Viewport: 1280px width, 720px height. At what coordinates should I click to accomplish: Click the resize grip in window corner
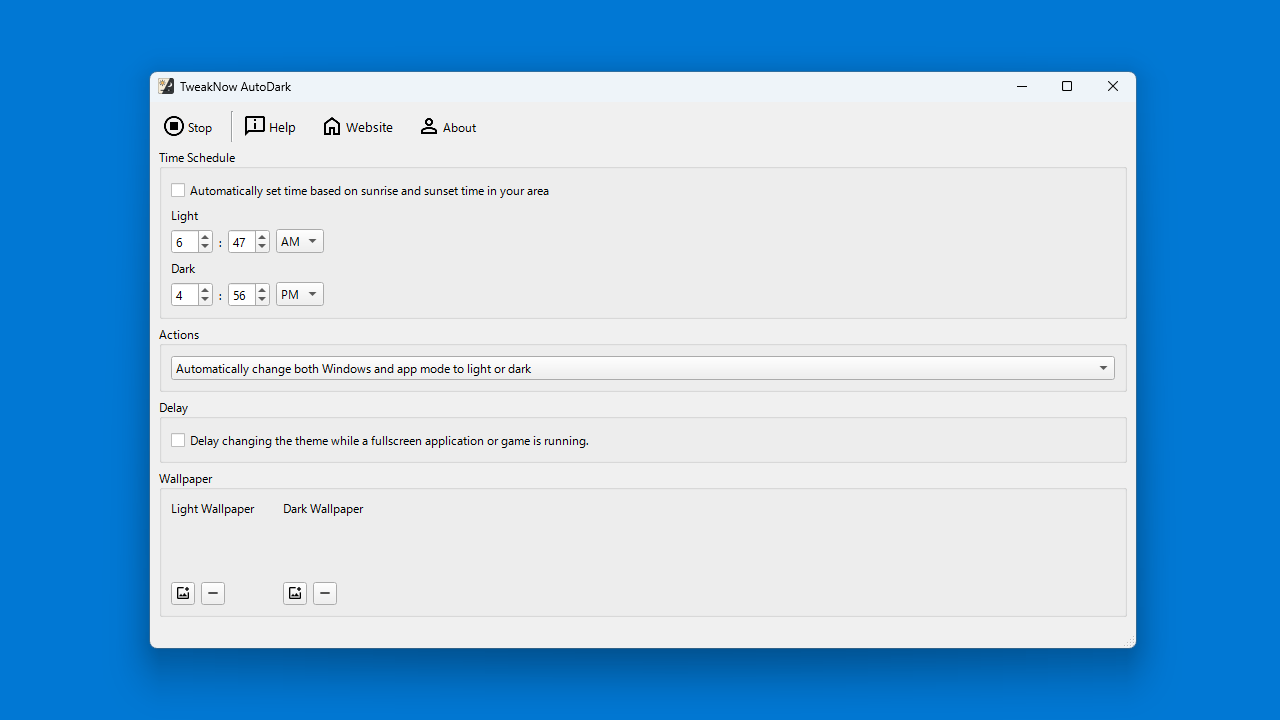(1129, 641)
